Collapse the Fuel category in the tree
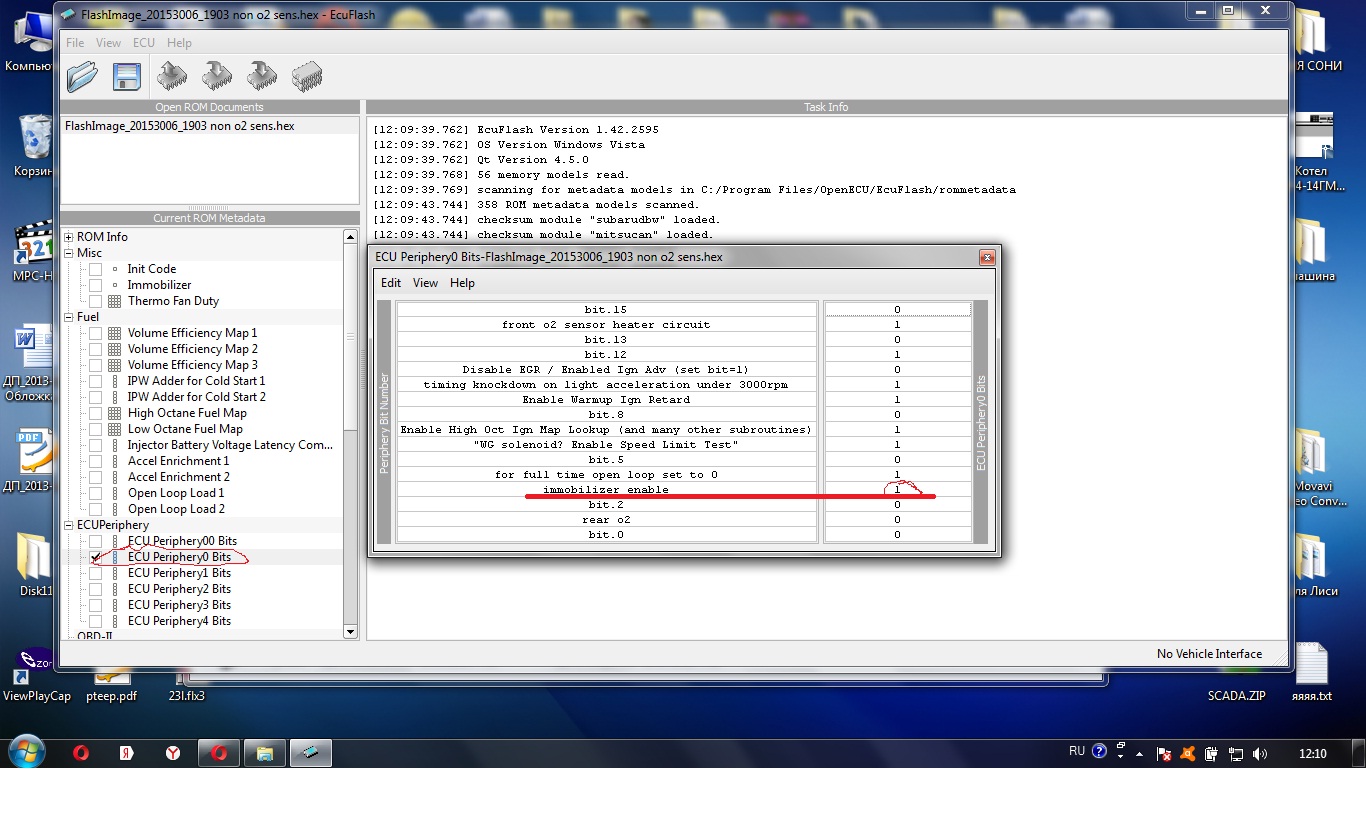The width and height of the screenshot is (1366, 820). click(x=69, y=317)
